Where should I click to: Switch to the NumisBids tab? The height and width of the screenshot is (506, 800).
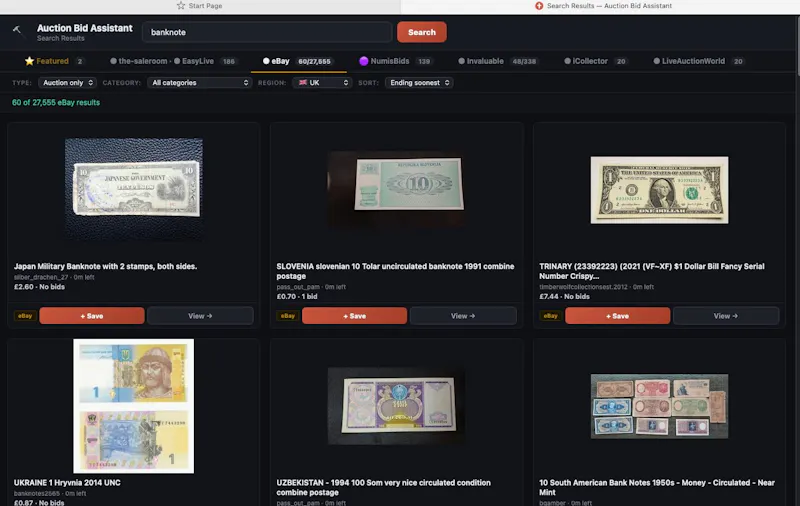point(396,61)
